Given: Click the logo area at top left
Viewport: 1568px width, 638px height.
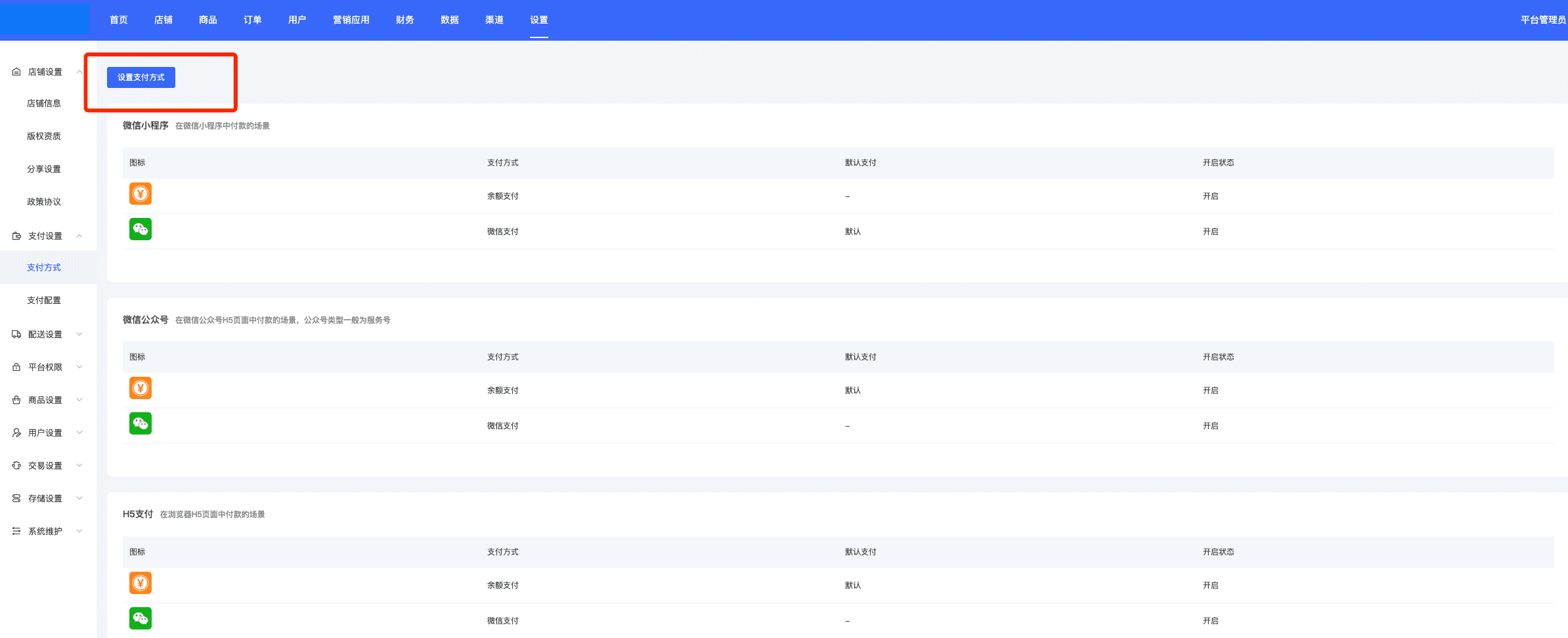Looking at the screenshot, I should (x=45, y=18).
